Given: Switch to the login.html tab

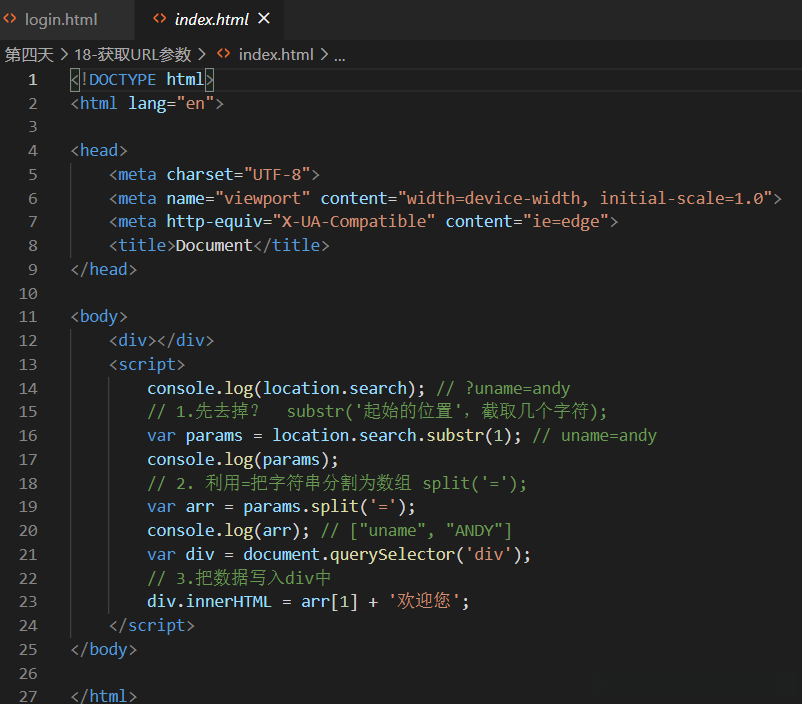Looking at the screenshot, I should point(62,19).
